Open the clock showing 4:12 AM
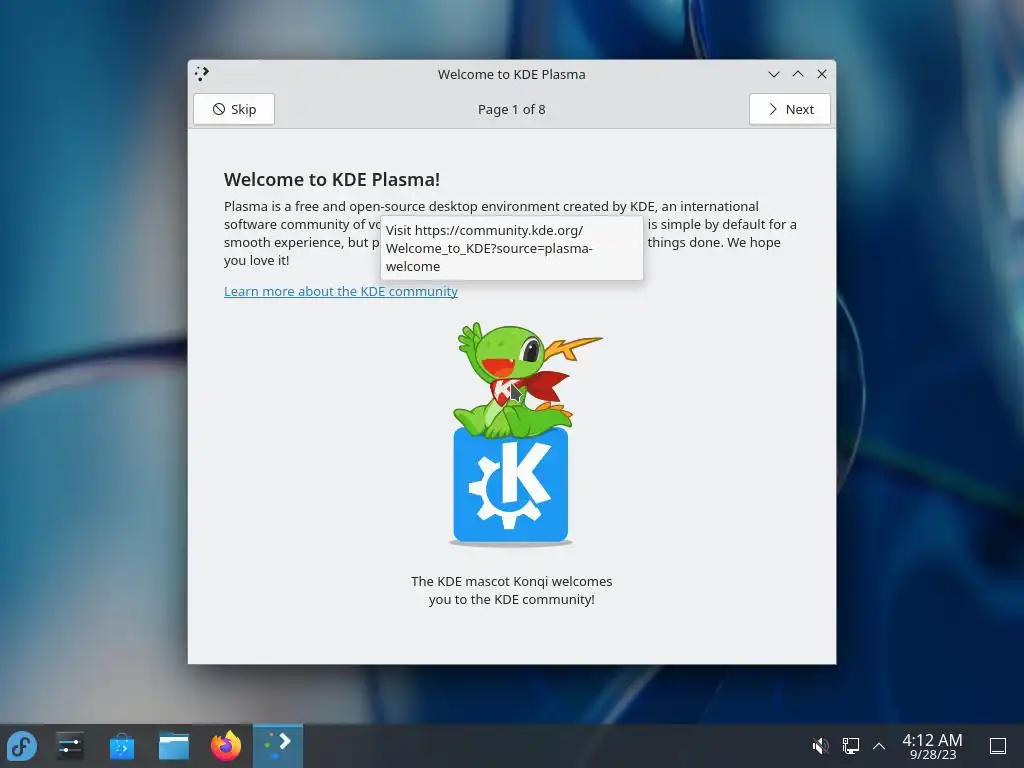 click(932, 746)
